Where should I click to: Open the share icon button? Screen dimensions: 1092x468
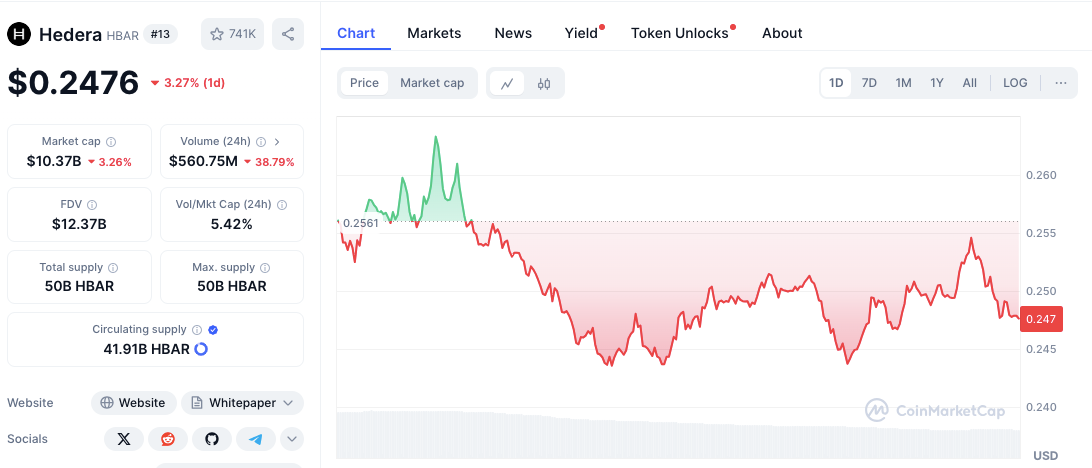tap(288, 34)
